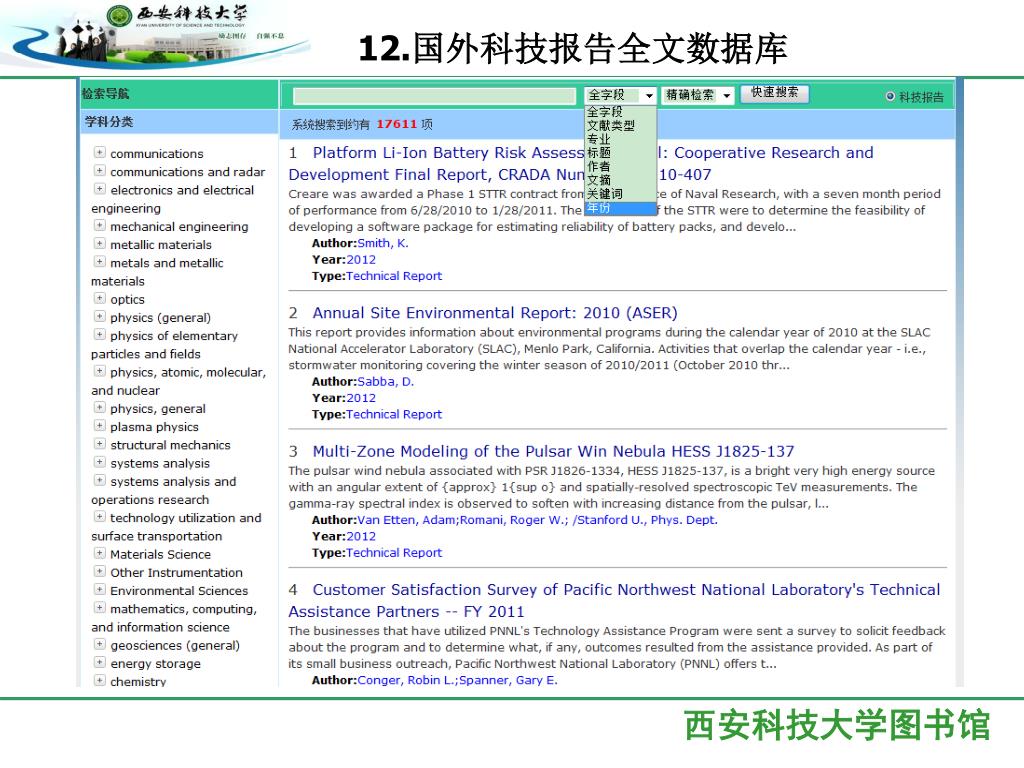The image size is (1024, 768).
Task: Select geosciences (general) category
Action: pos(175,645)
